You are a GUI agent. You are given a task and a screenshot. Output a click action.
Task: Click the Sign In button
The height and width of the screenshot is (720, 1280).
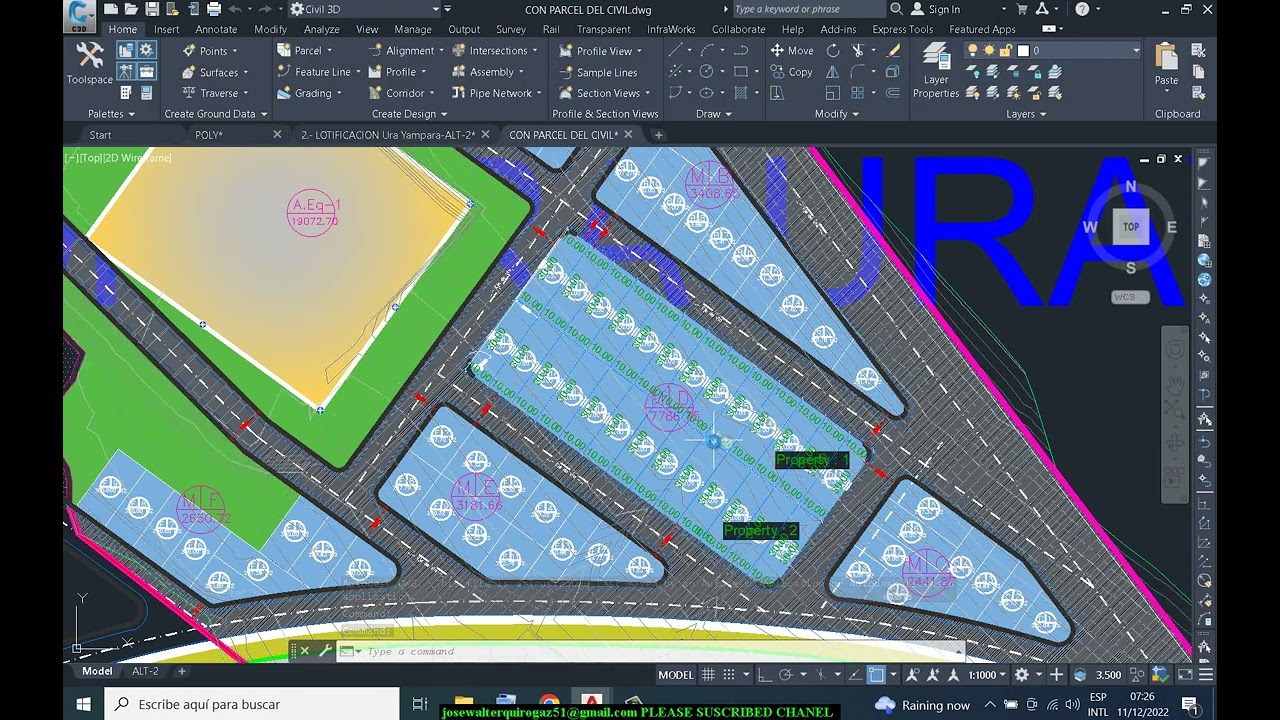[x=936, y=9]
